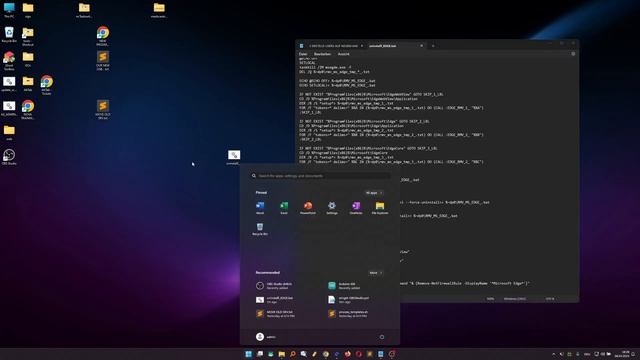Select the Recycle Bin desktop icon
Image resolution: width=640 pixels, height=360 pixels.
9,35
